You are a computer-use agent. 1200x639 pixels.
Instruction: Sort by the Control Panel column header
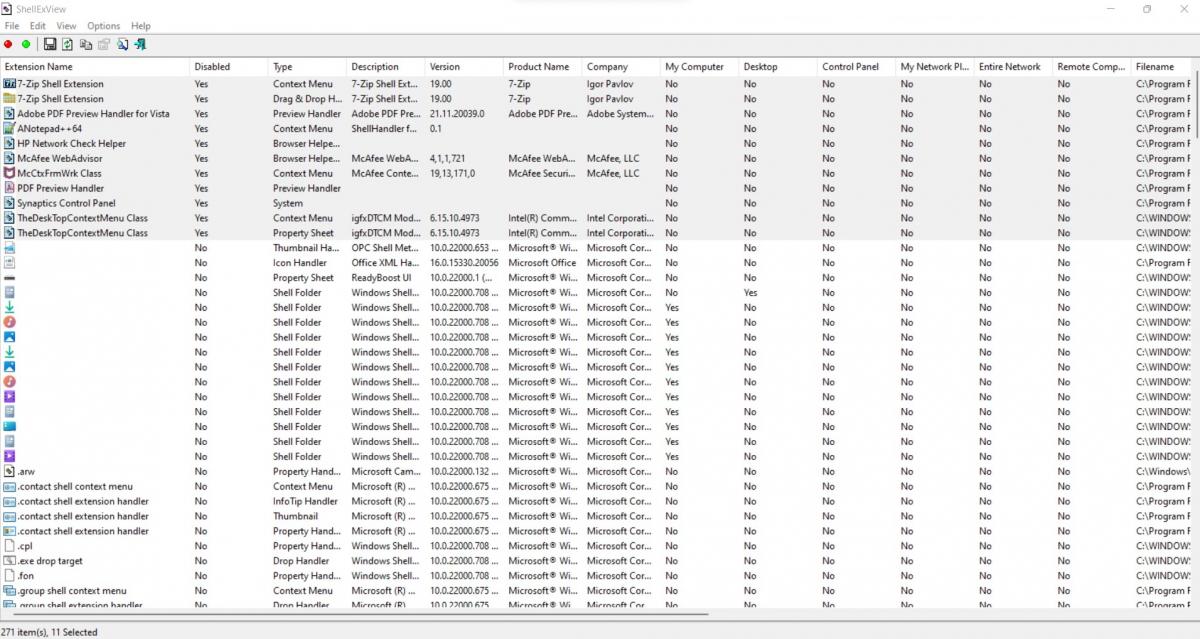coord(857,67)
